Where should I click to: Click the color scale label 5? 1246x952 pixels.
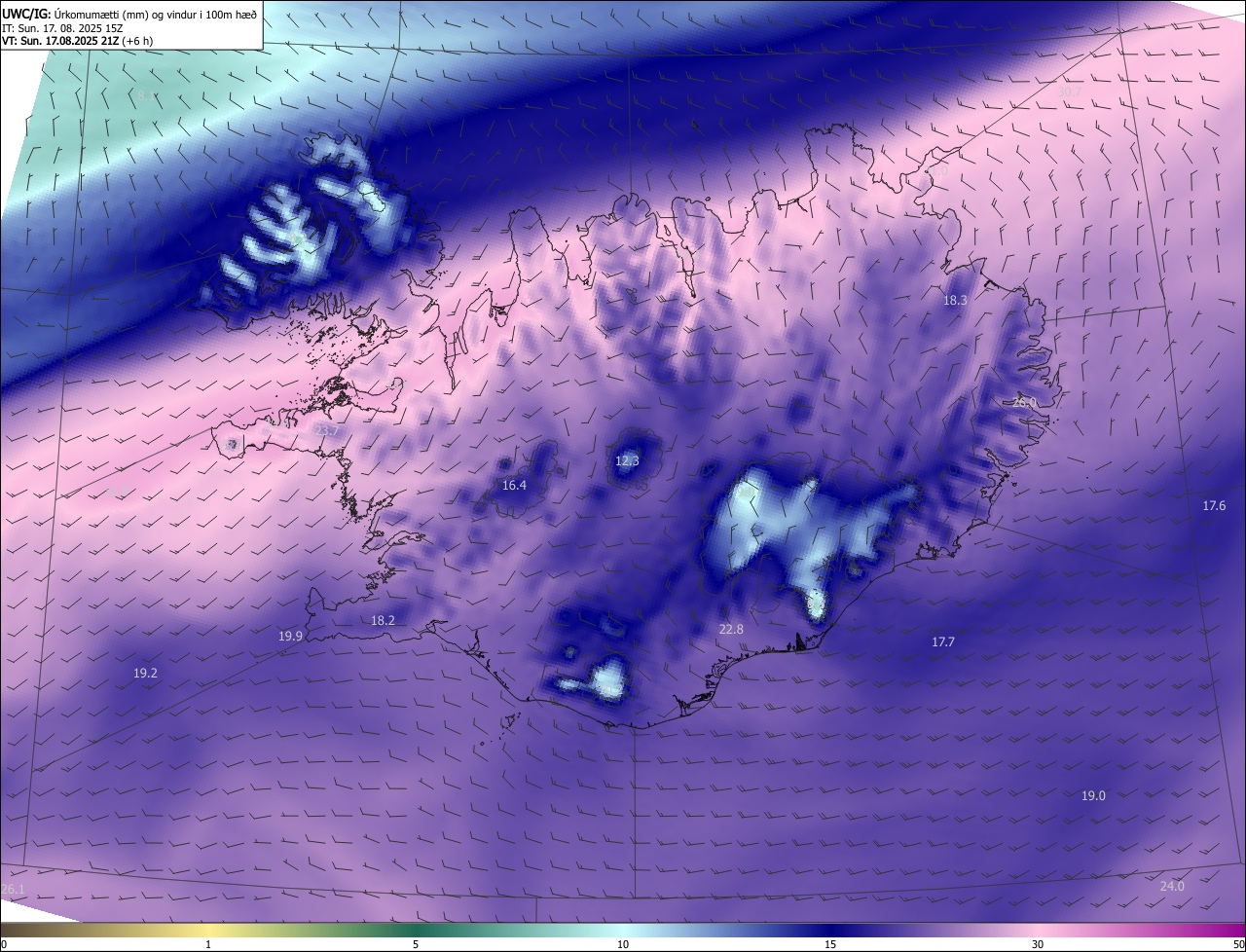click(x=416, y=945)
